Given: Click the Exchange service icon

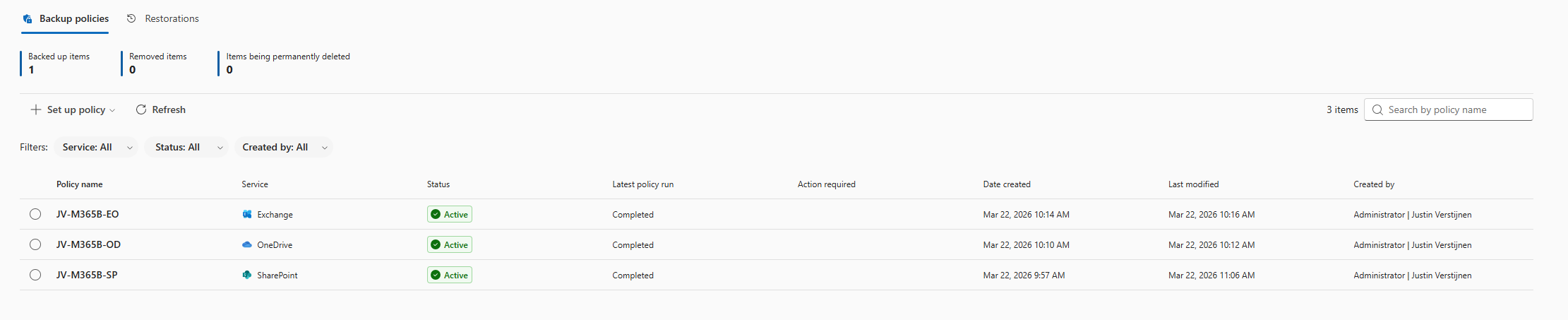Looking at the screenshot, I should [x=247, y=214].
